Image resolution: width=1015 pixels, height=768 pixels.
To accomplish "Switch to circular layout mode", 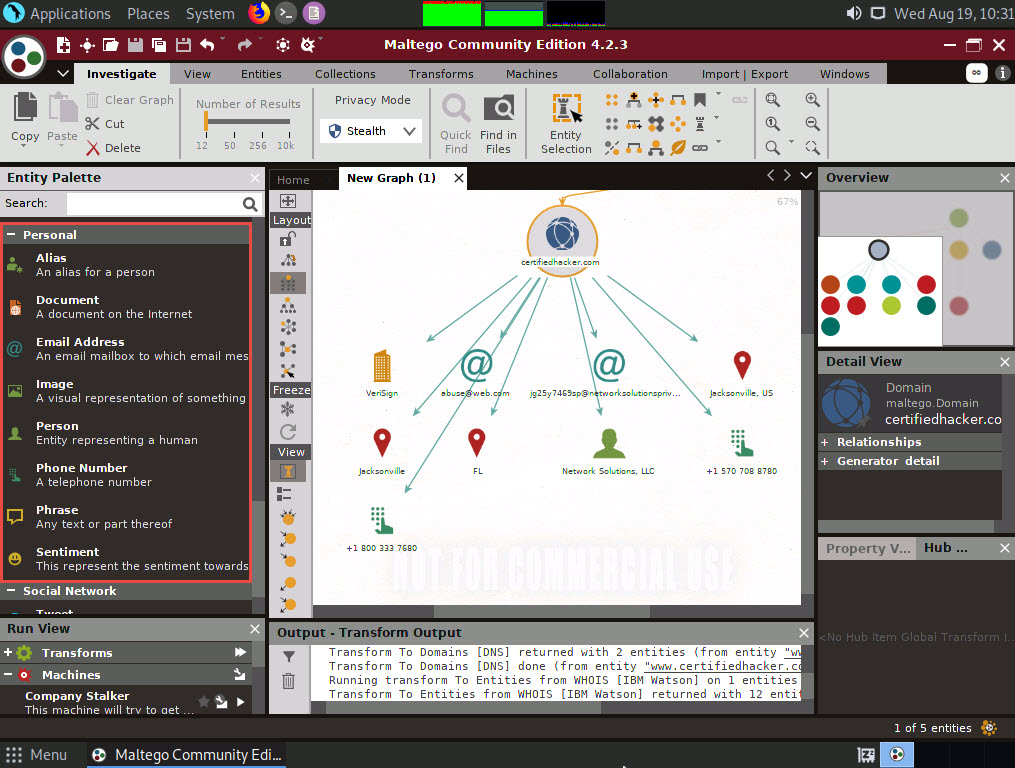I will [288, 327].
